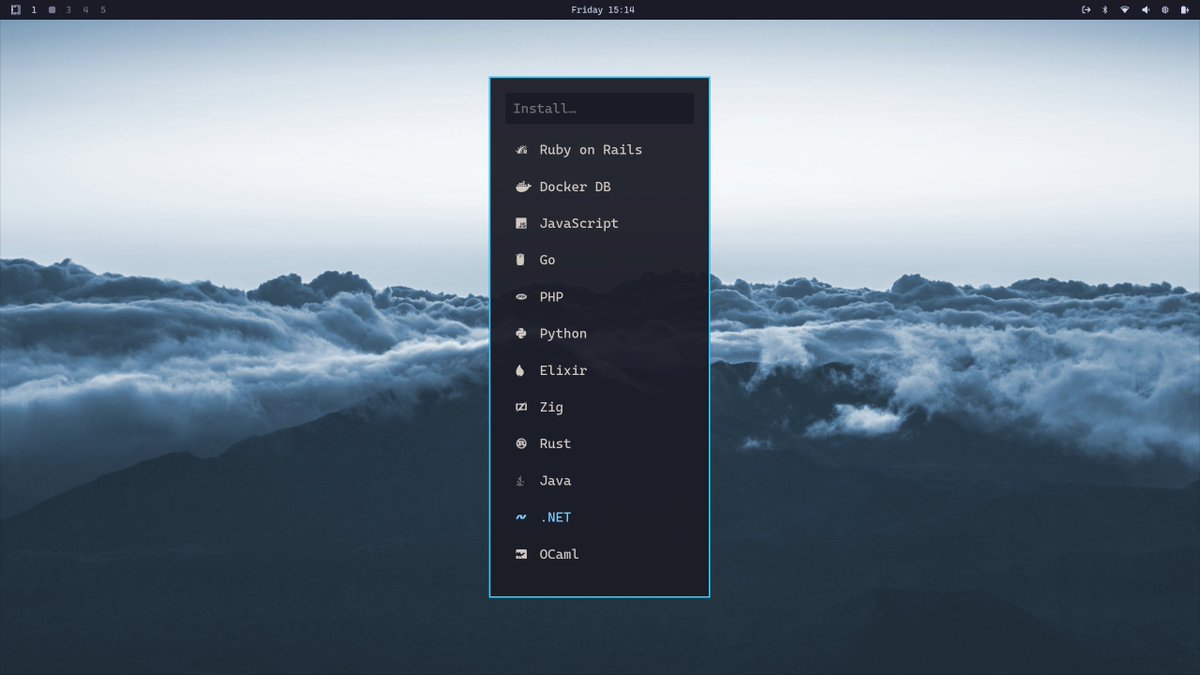1200x675 pixels.
Task: Switch to workspace 5
Action: [103, 10]
